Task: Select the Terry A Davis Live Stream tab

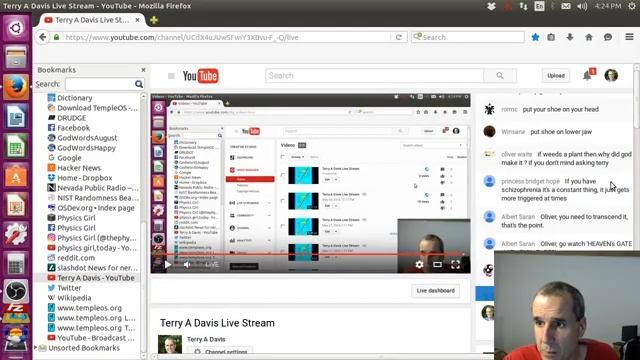Action: (x=92, y=20)
